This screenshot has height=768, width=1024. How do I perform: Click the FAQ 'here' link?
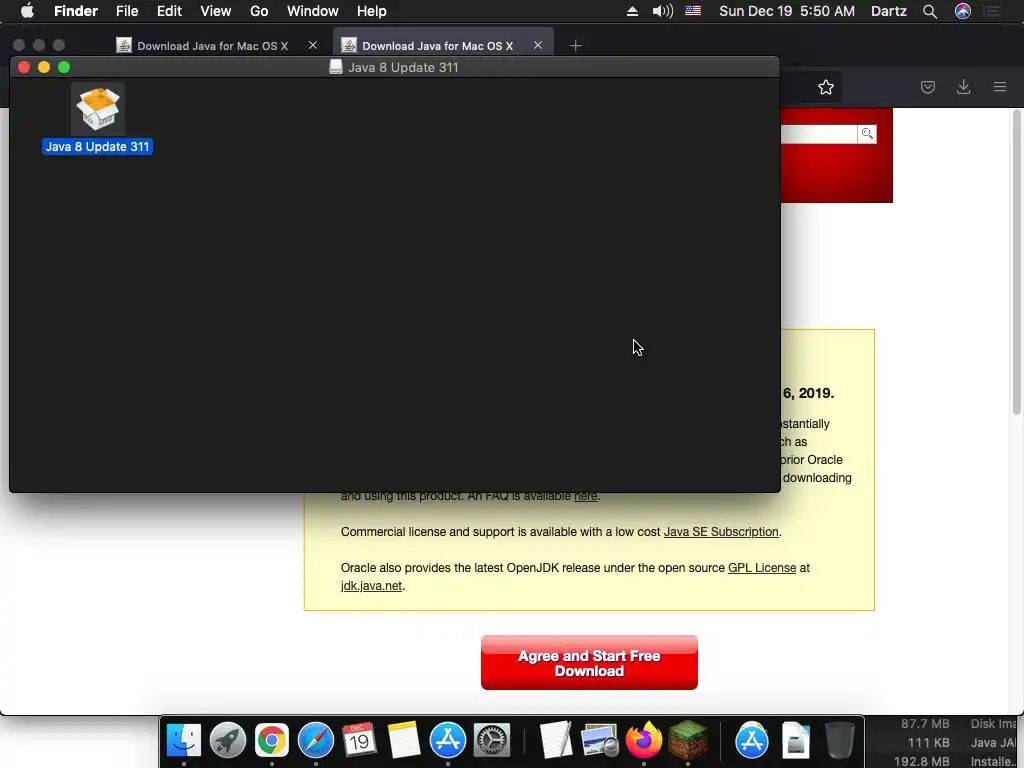pyautogui.click(x=585, y=496)
